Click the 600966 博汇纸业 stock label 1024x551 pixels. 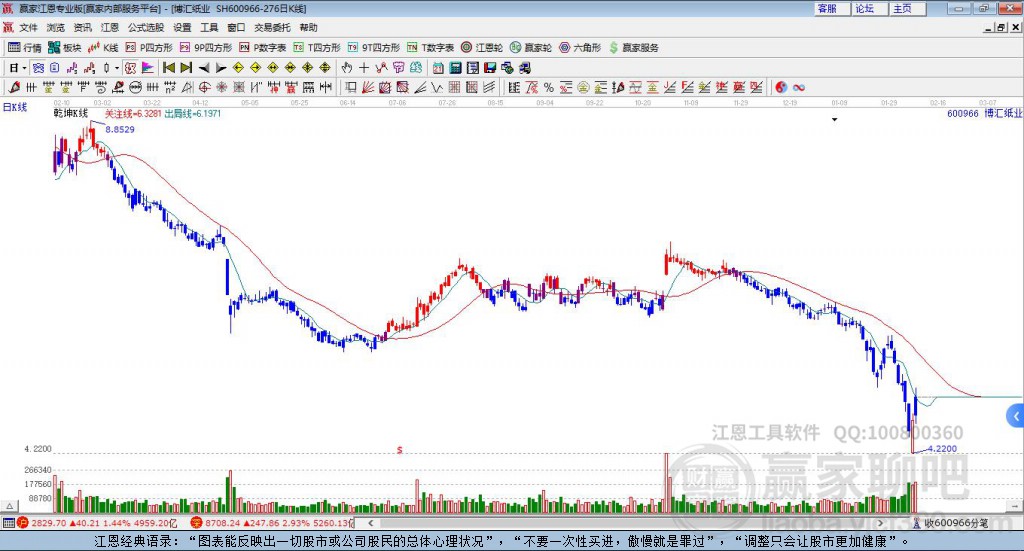(984, 114)
